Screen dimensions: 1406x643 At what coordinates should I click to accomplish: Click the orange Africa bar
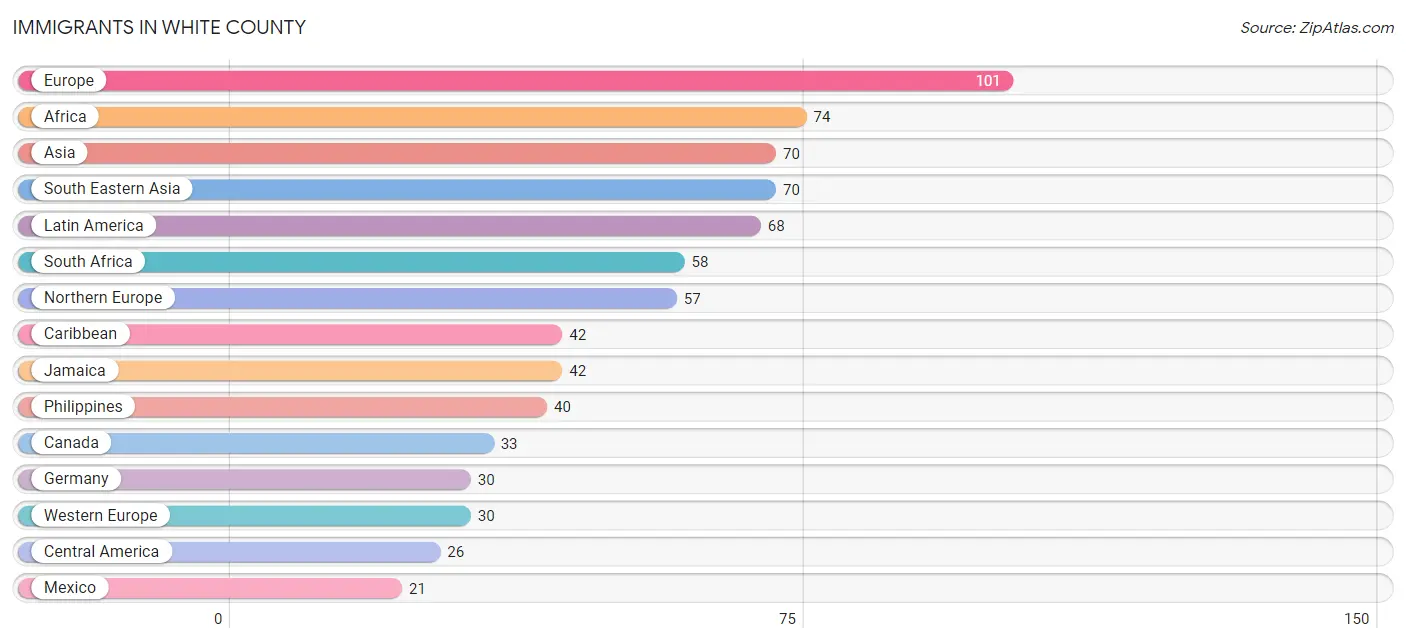[412, 117]
